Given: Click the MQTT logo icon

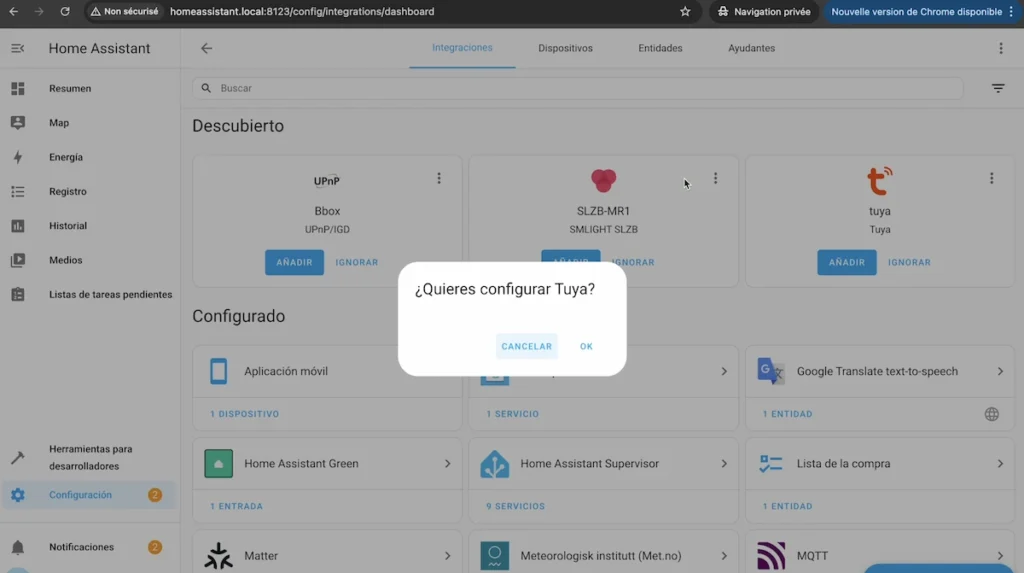Looking at the screenshot, I should [x=771, y=556].
